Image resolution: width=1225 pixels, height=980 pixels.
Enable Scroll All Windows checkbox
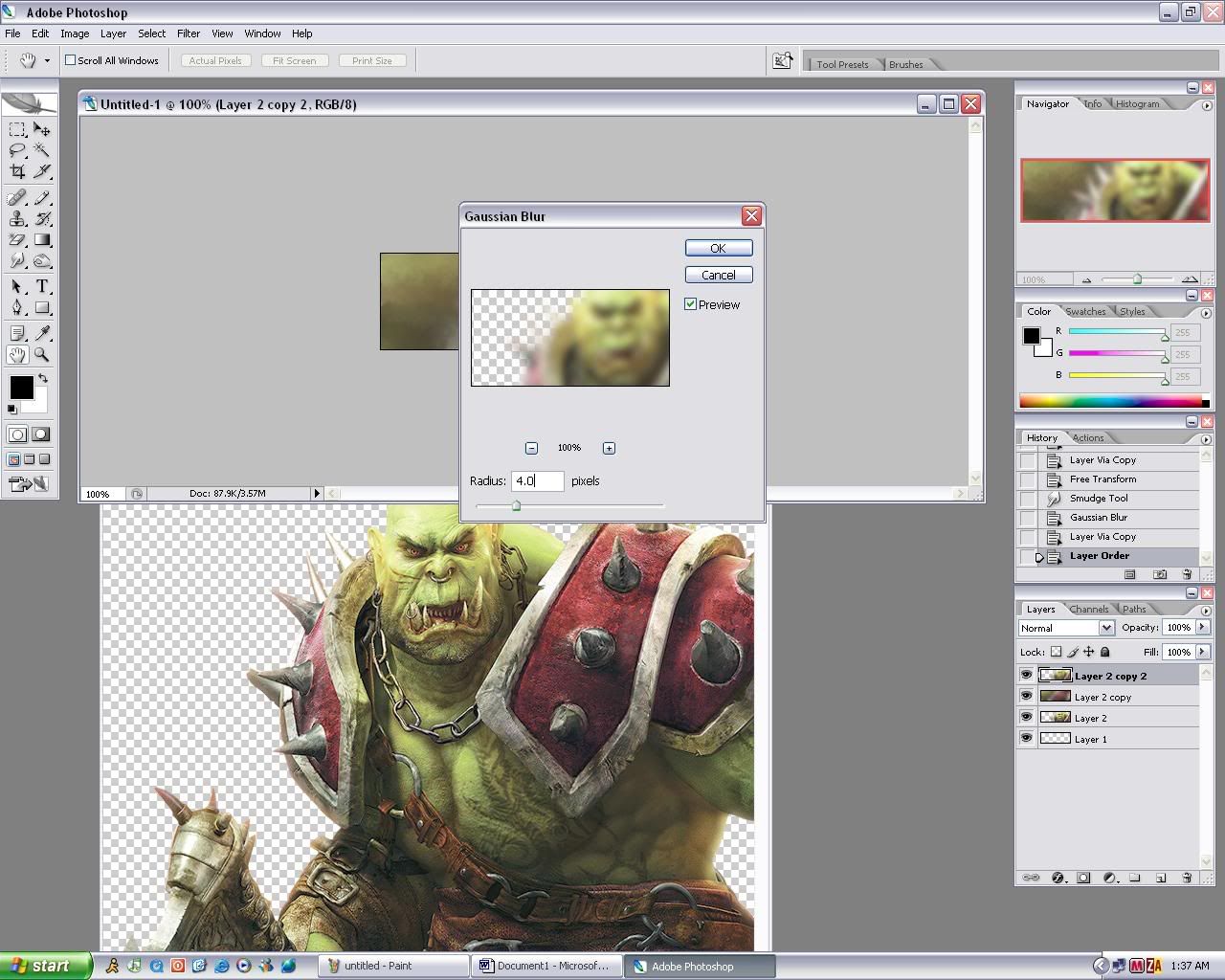pyautogui.click(x=70, y=60)
